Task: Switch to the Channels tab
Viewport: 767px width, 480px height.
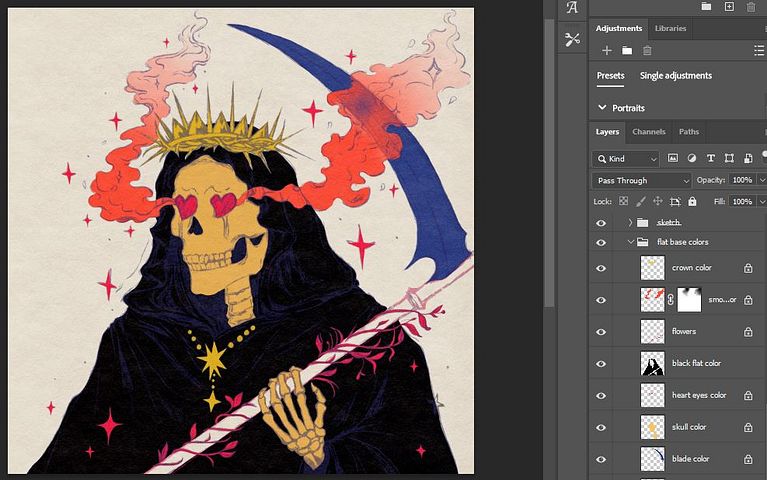Action: coord(648,132)
